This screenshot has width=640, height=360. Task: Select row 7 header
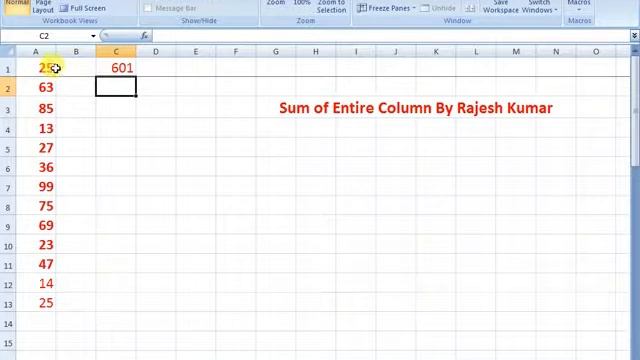8,187
